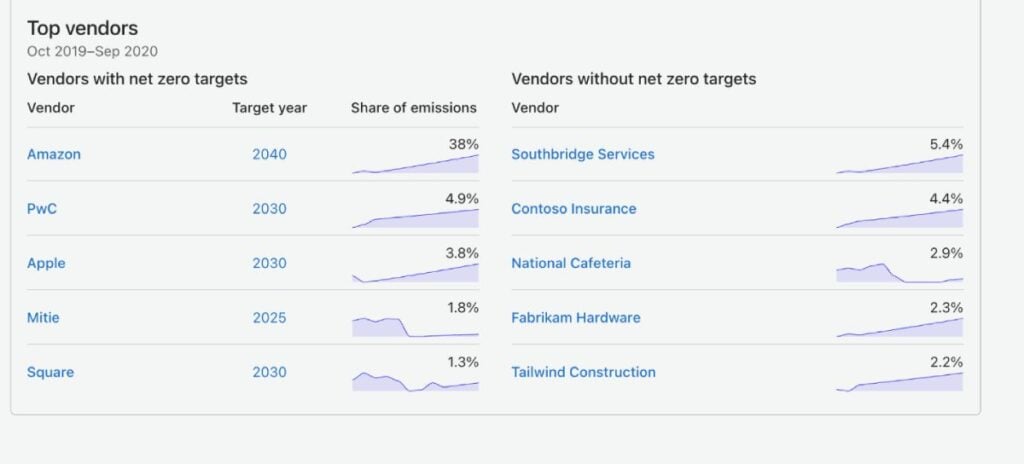Open the Tailwind Construction vendor link

(x=583, y=373)
